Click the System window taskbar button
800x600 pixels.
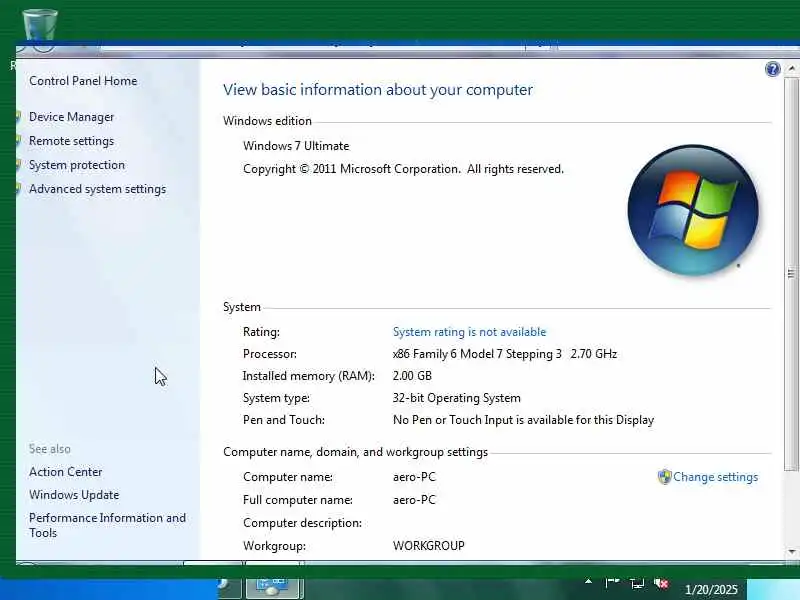pos(274,588)
